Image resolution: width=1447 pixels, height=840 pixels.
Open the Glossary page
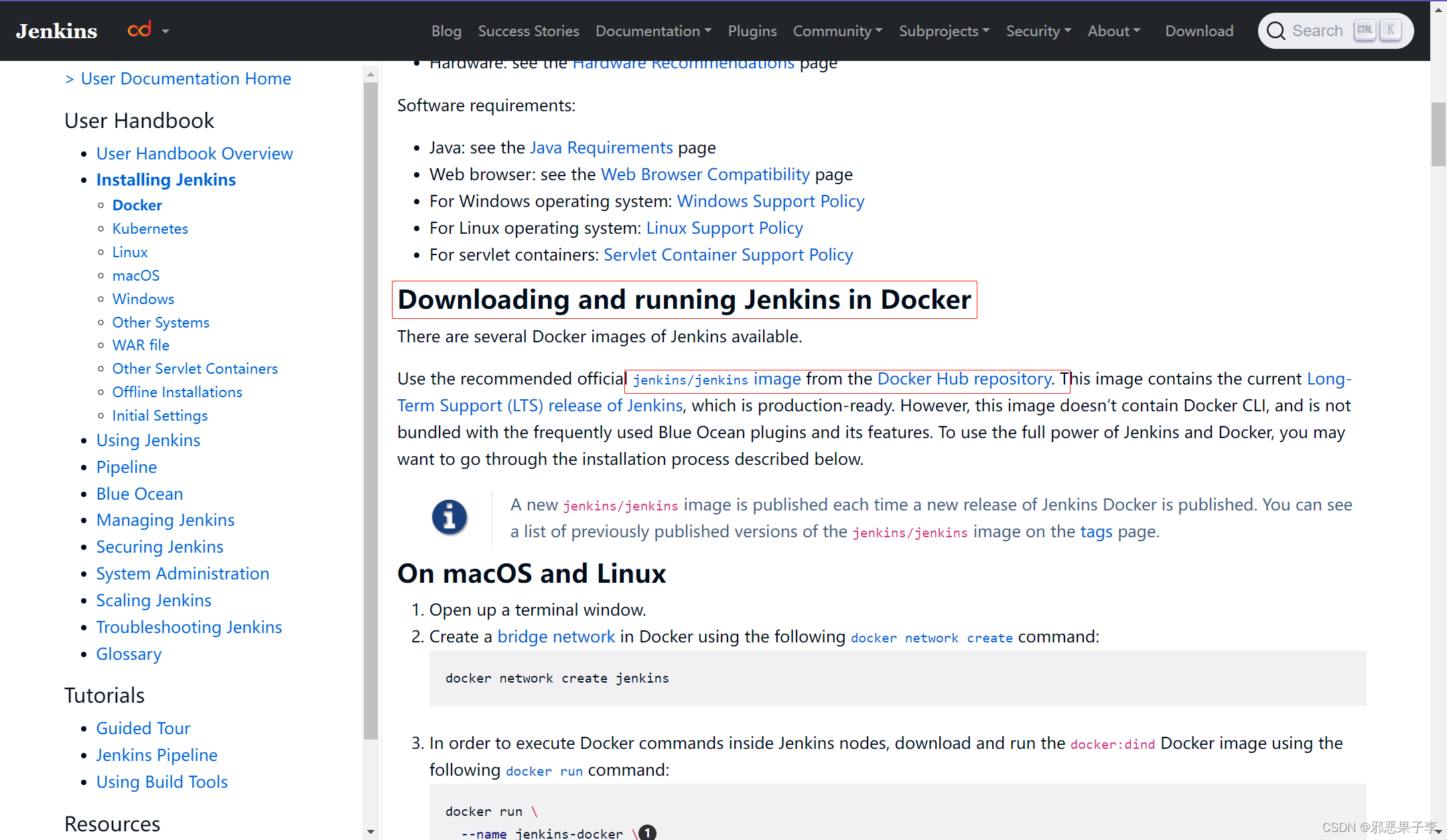coord(129,654)
